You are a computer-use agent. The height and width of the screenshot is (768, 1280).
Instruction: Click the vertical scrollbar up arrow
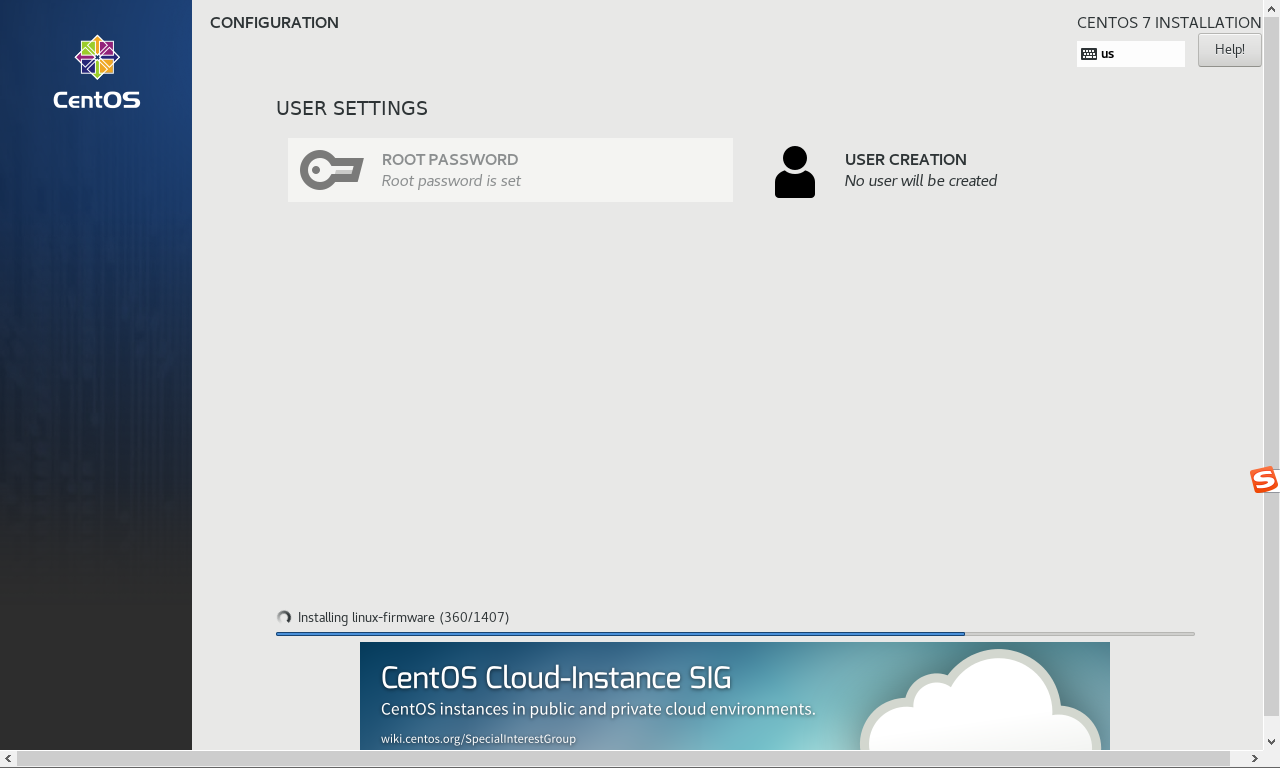(1271, 9)
